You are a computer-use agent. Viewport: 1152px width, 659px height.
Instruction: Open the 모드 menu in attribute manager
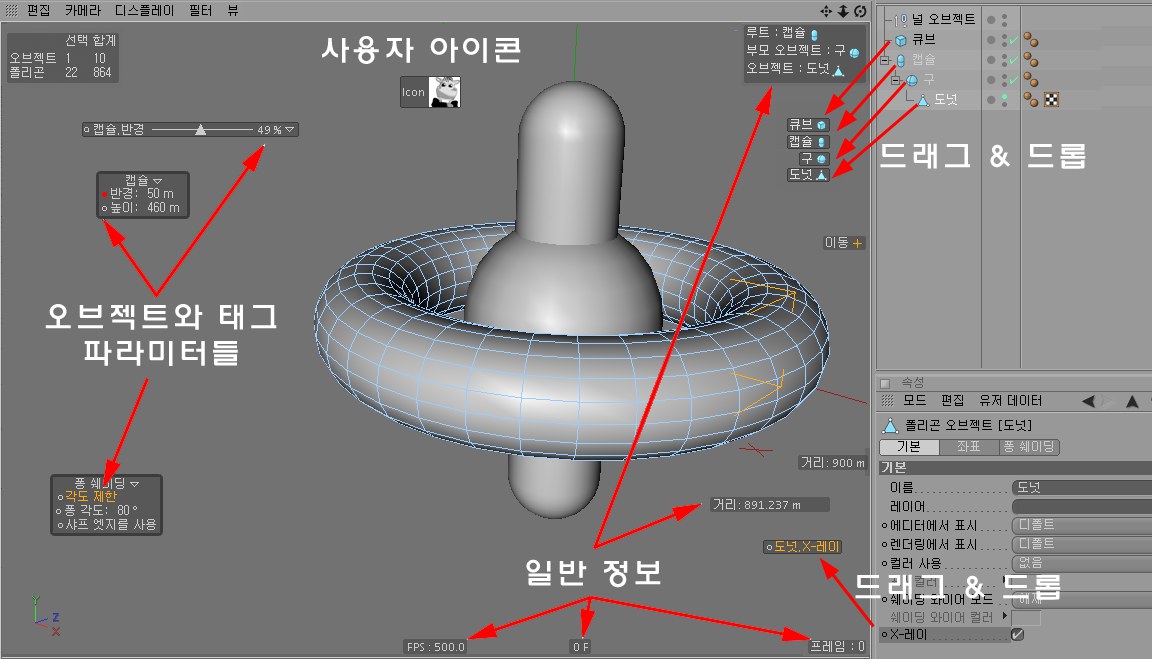[915, 401]
